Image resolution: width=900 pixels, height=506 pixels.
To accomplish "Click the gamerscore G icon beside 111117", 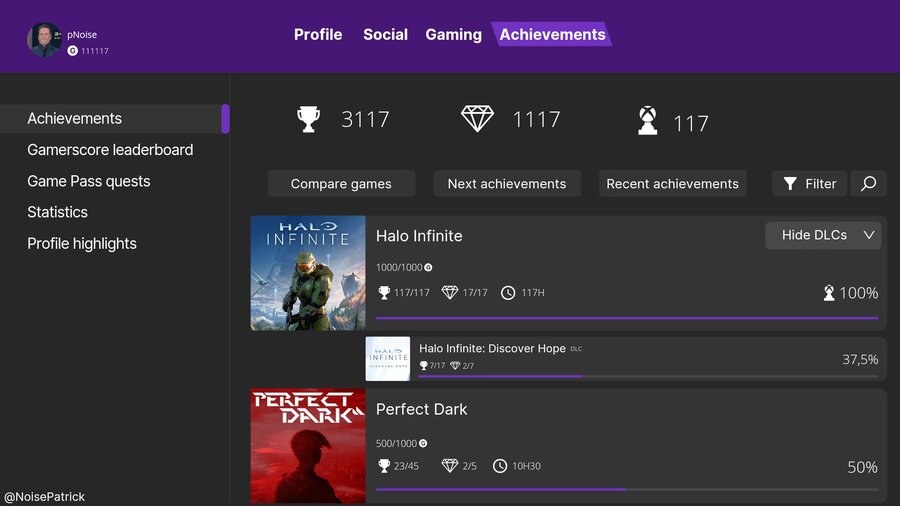I will click(x=72, y=50).
